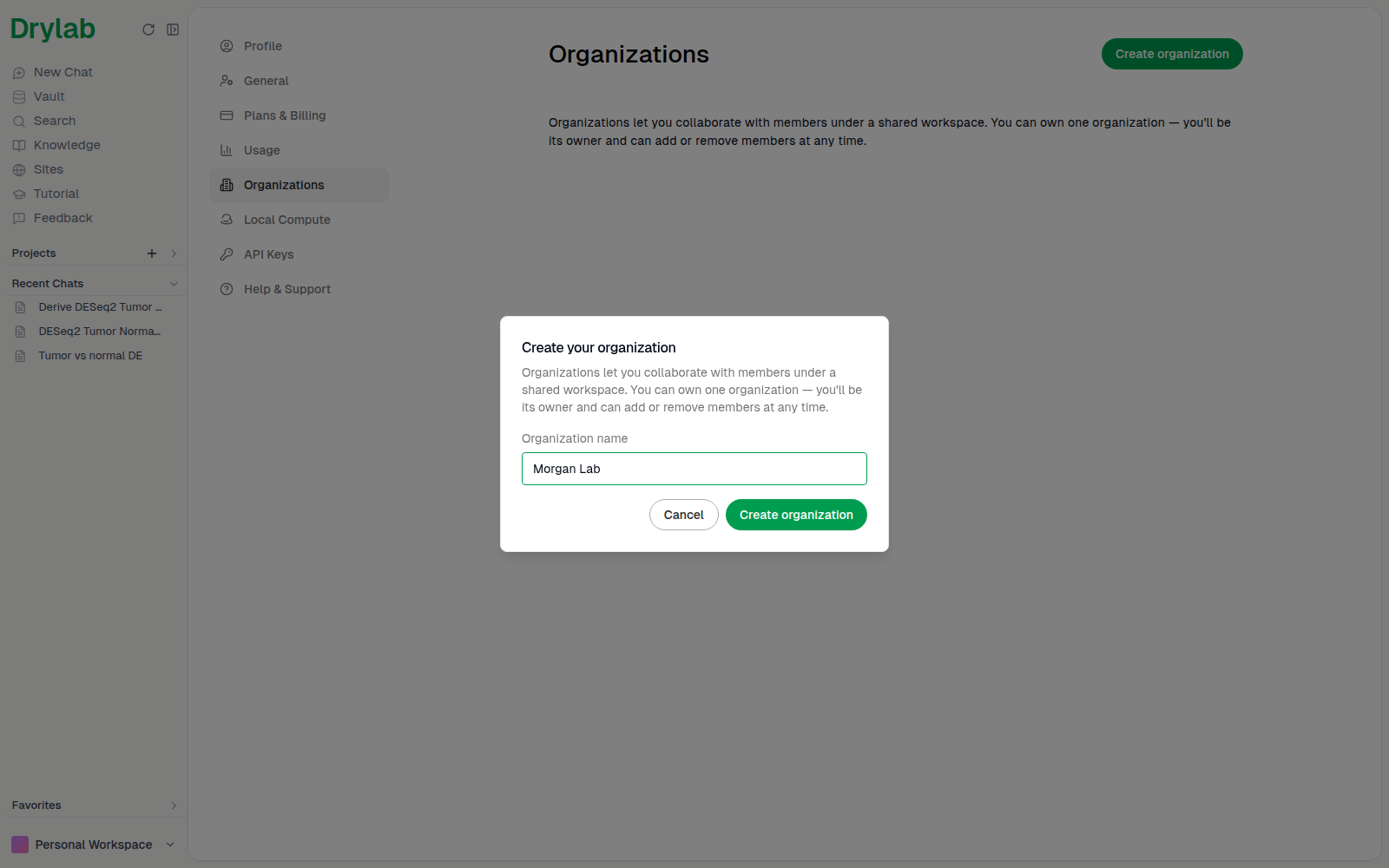Viewport: 1389px width, 868px height.
Task: Focus the Organization name input field
Action: 694,469
